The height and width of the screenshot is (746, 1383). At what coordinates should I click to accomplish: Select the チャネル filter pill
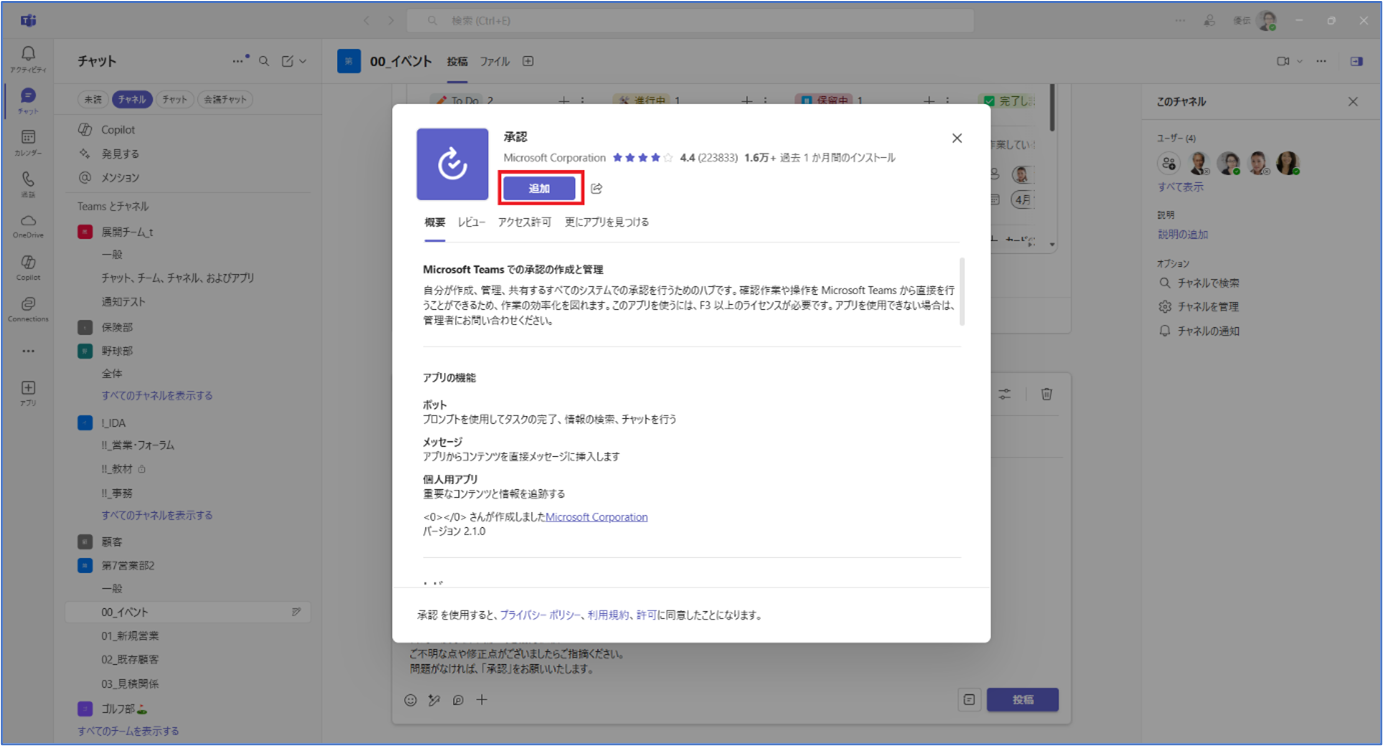point(132,99)
